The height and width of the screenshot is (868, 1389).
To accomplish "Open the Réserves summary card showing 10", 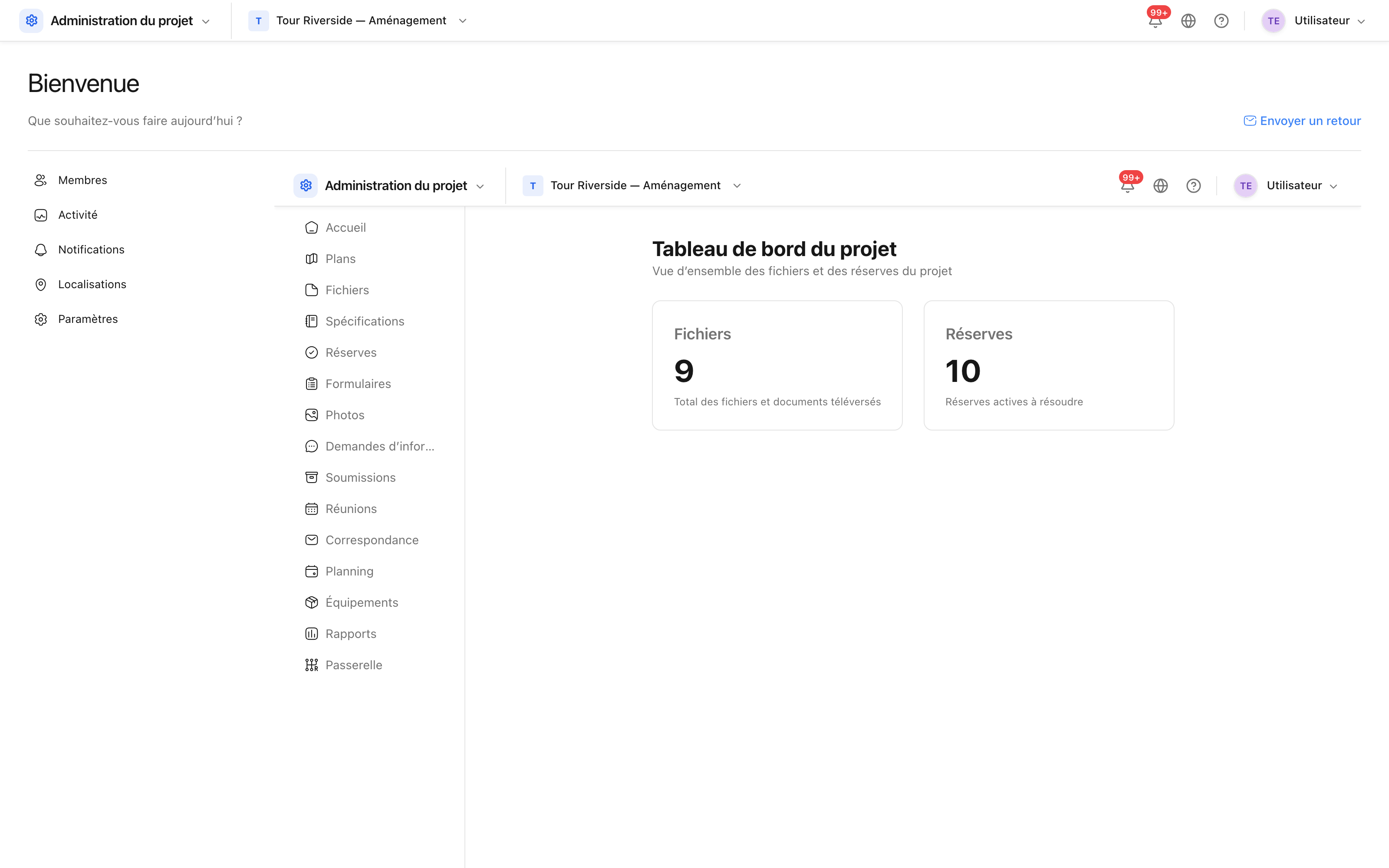I will [x=1049, y=366].
